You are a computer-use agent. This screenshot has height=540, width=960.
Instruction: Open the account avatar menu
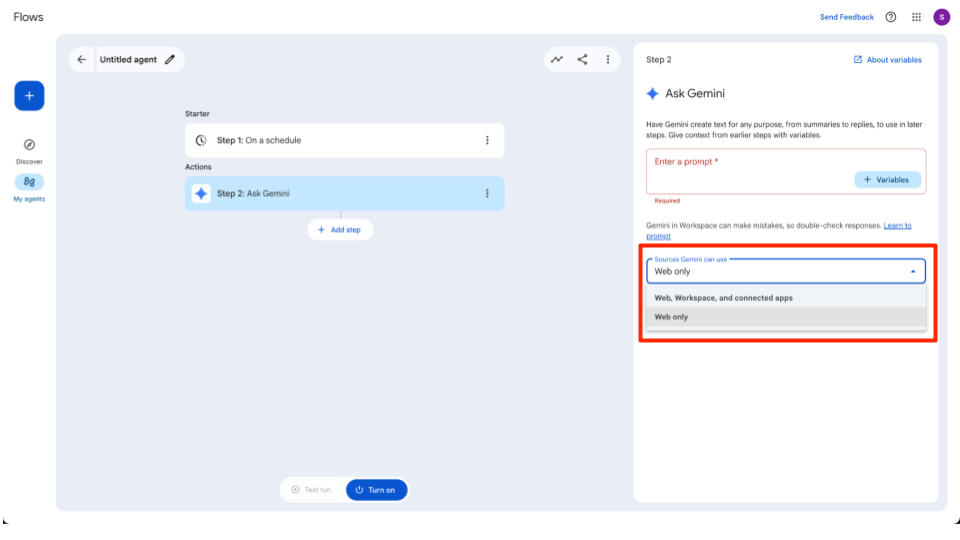(x=941, y=17)
